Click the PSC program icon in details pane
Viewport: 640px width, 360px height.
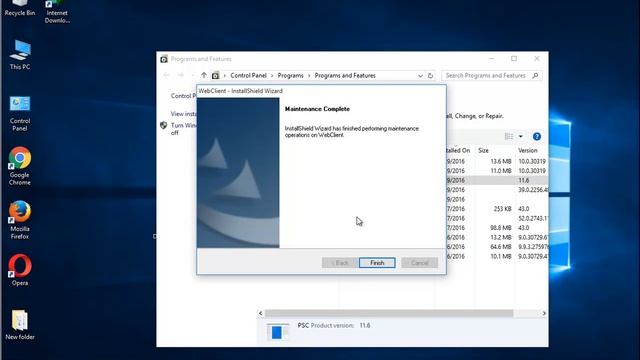pyautogui.click(x=277, y=331)
